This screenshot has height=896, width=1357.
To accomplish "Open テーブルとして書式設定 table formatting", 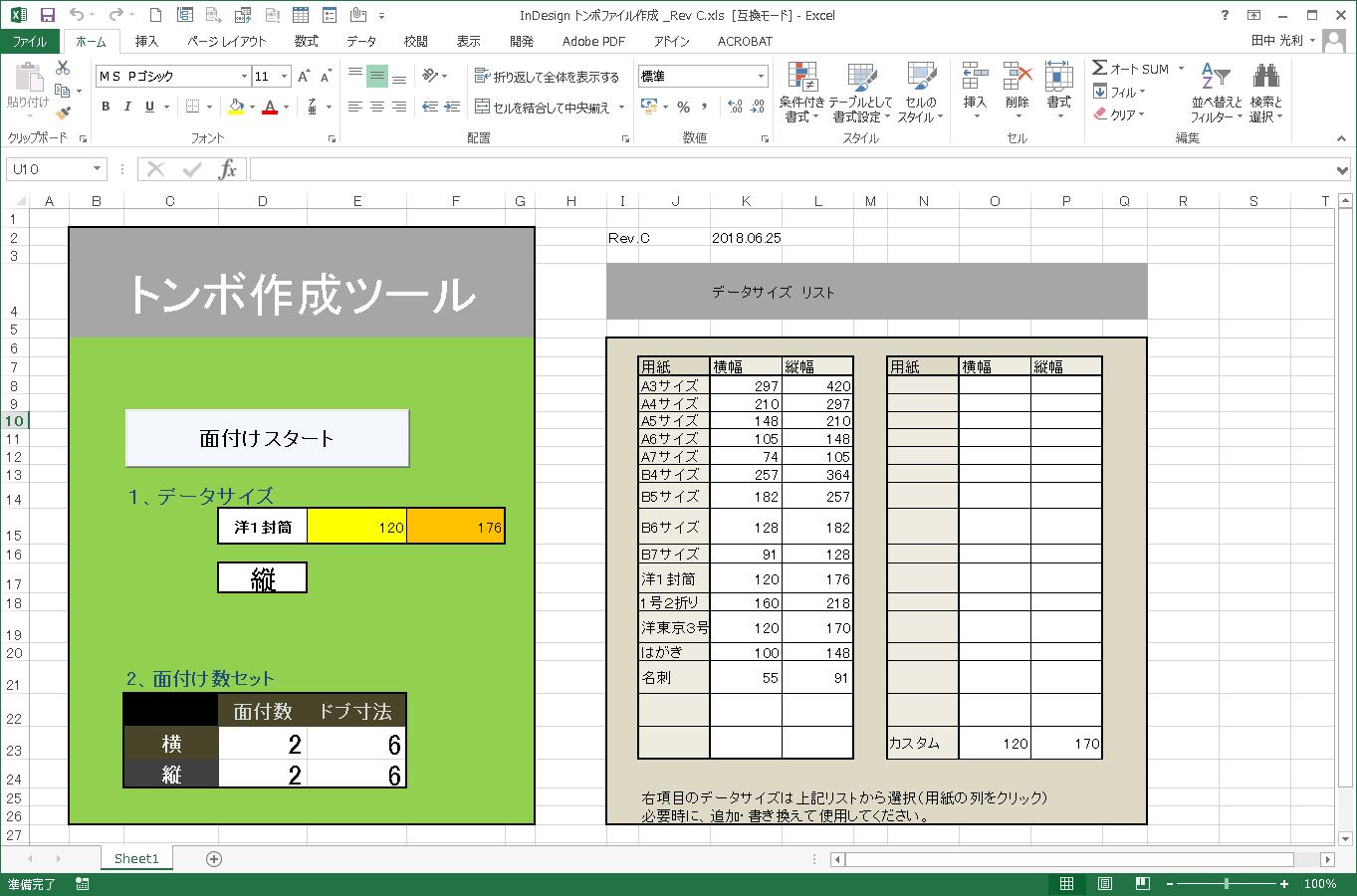I will click(861, 93).
